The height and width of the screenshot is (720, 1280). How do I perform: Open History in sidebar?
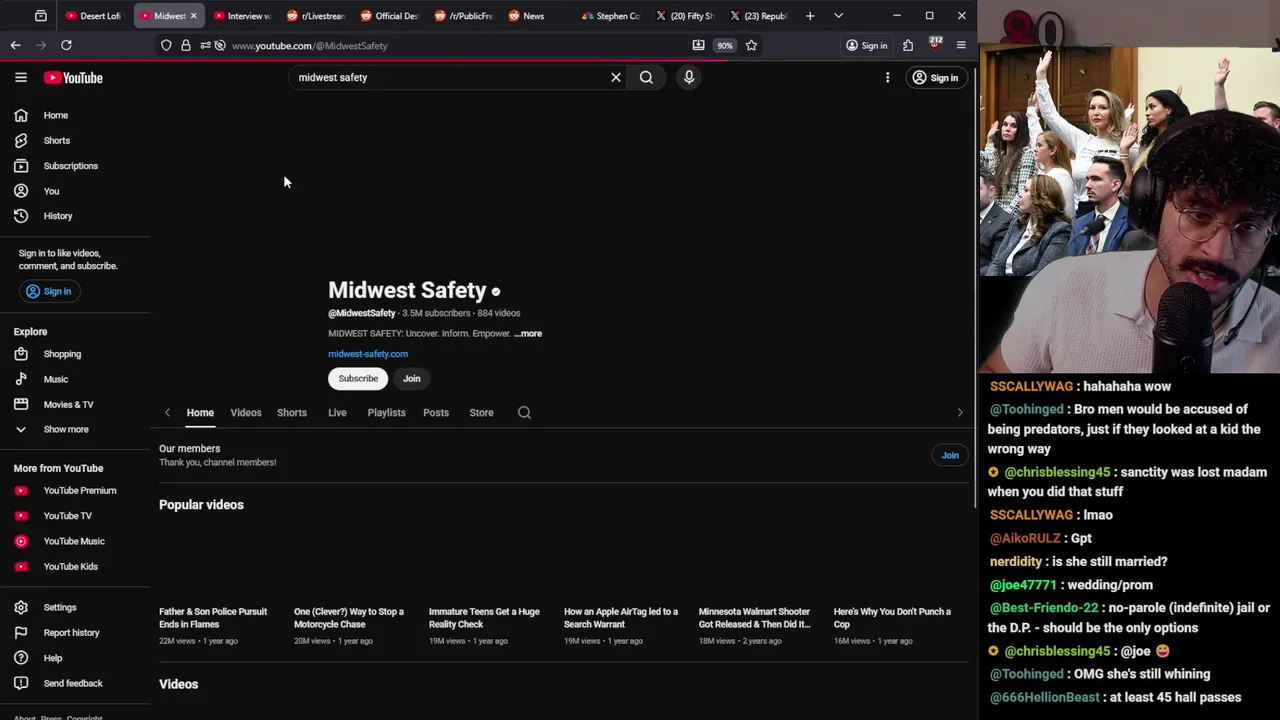pos(57,216)
